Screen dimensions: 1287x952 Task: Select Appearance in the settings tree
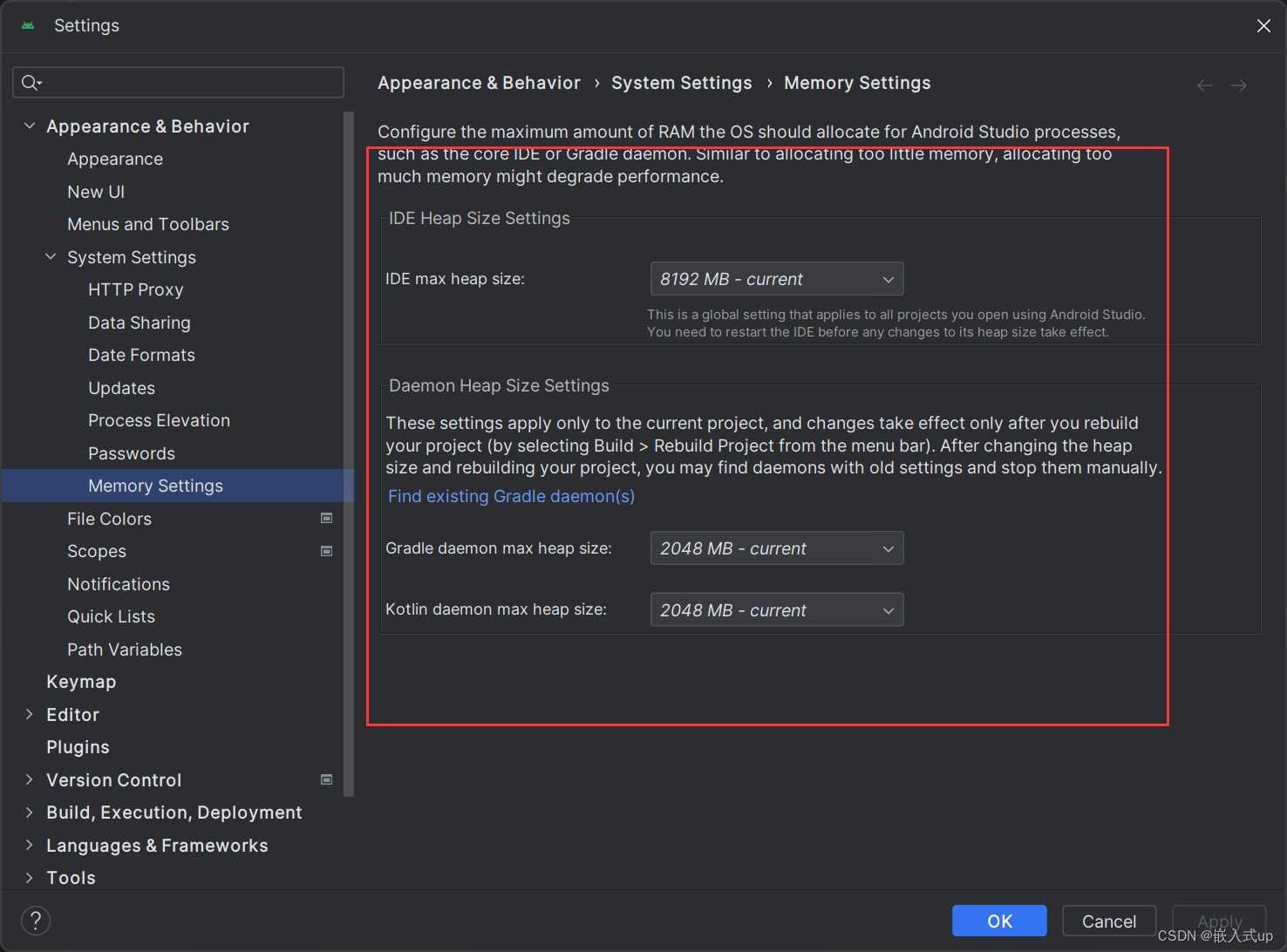tap(115, 159)
